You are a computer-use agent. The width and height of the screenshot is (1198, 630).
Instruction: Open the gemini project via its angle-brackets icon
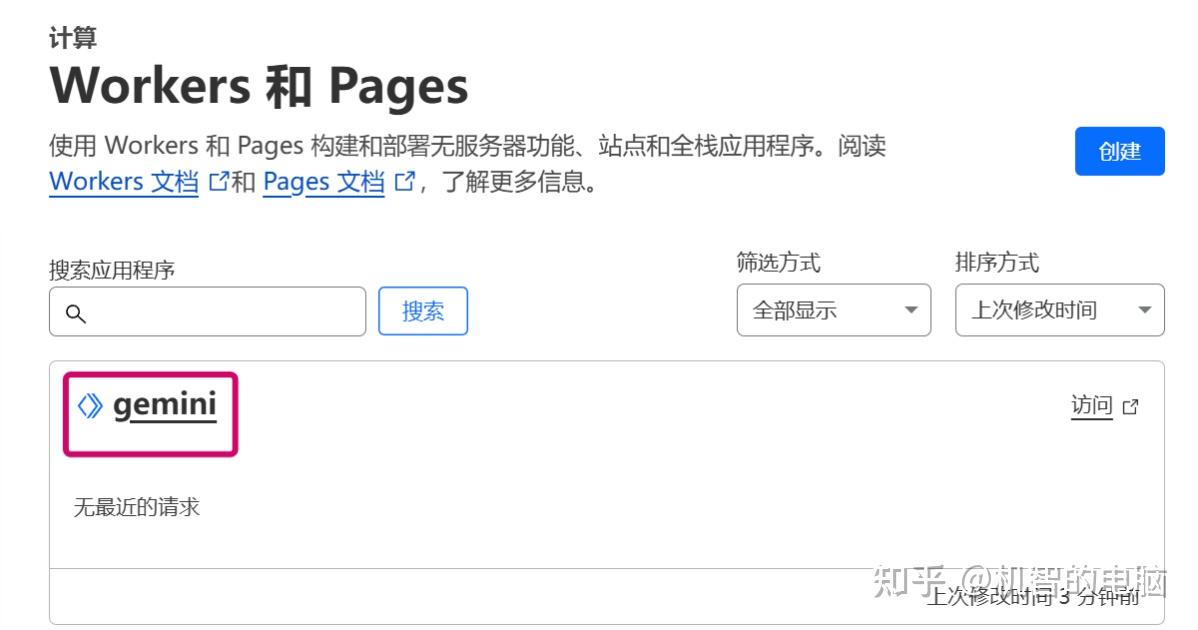pos(91,406)
